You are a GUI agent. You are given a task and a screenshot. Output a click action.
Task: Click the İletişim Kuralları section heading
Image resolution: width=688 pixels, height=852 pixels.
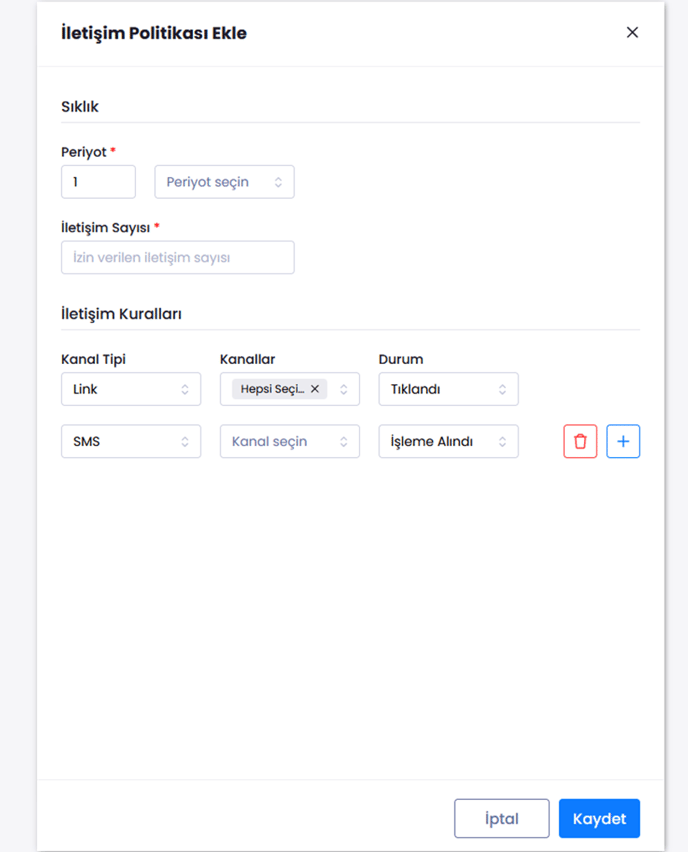(x=121, y=314)
